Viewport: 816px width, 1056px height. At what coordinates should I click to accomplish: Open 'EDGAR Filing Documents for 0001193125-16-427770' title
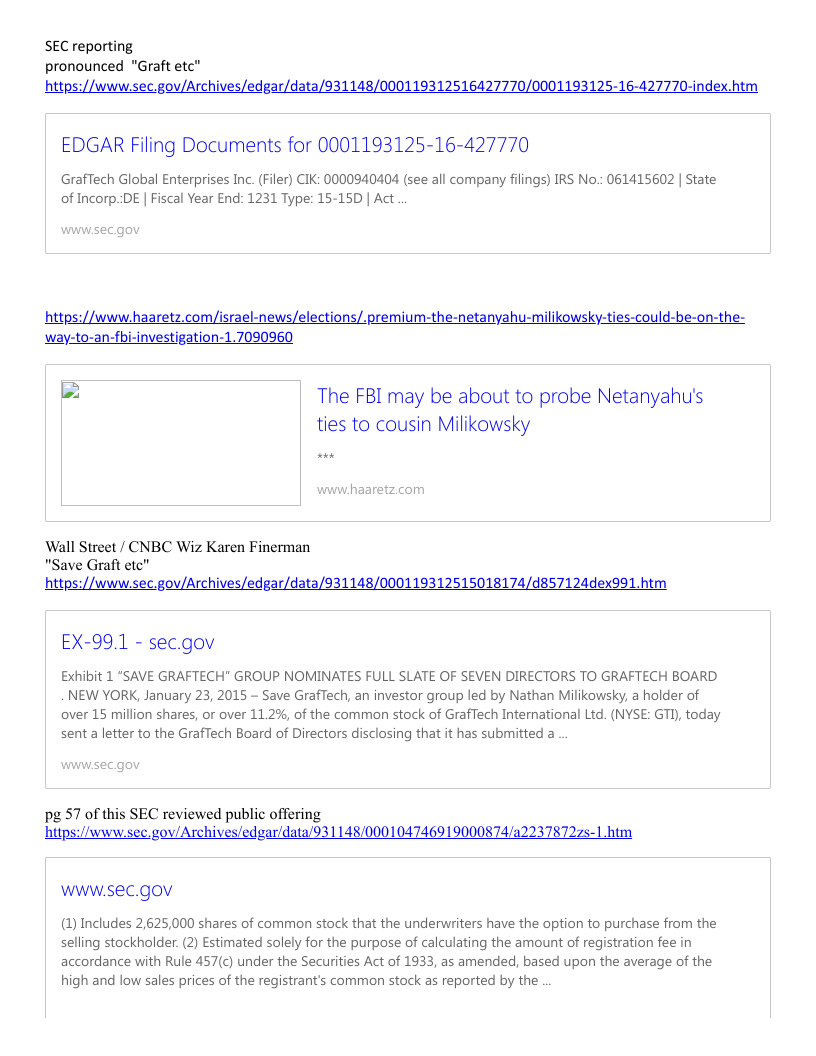click(x=295, y=145)
